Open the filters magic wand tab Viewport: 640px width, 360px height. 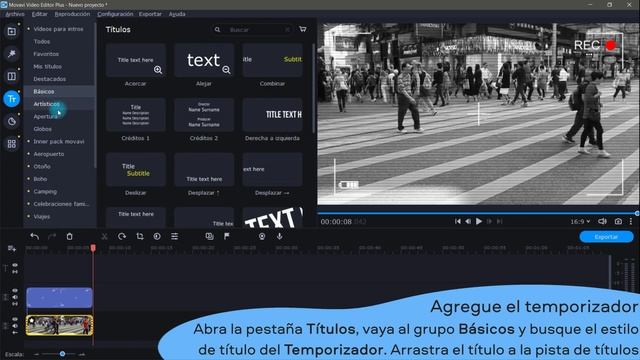(x=11, y=54)
